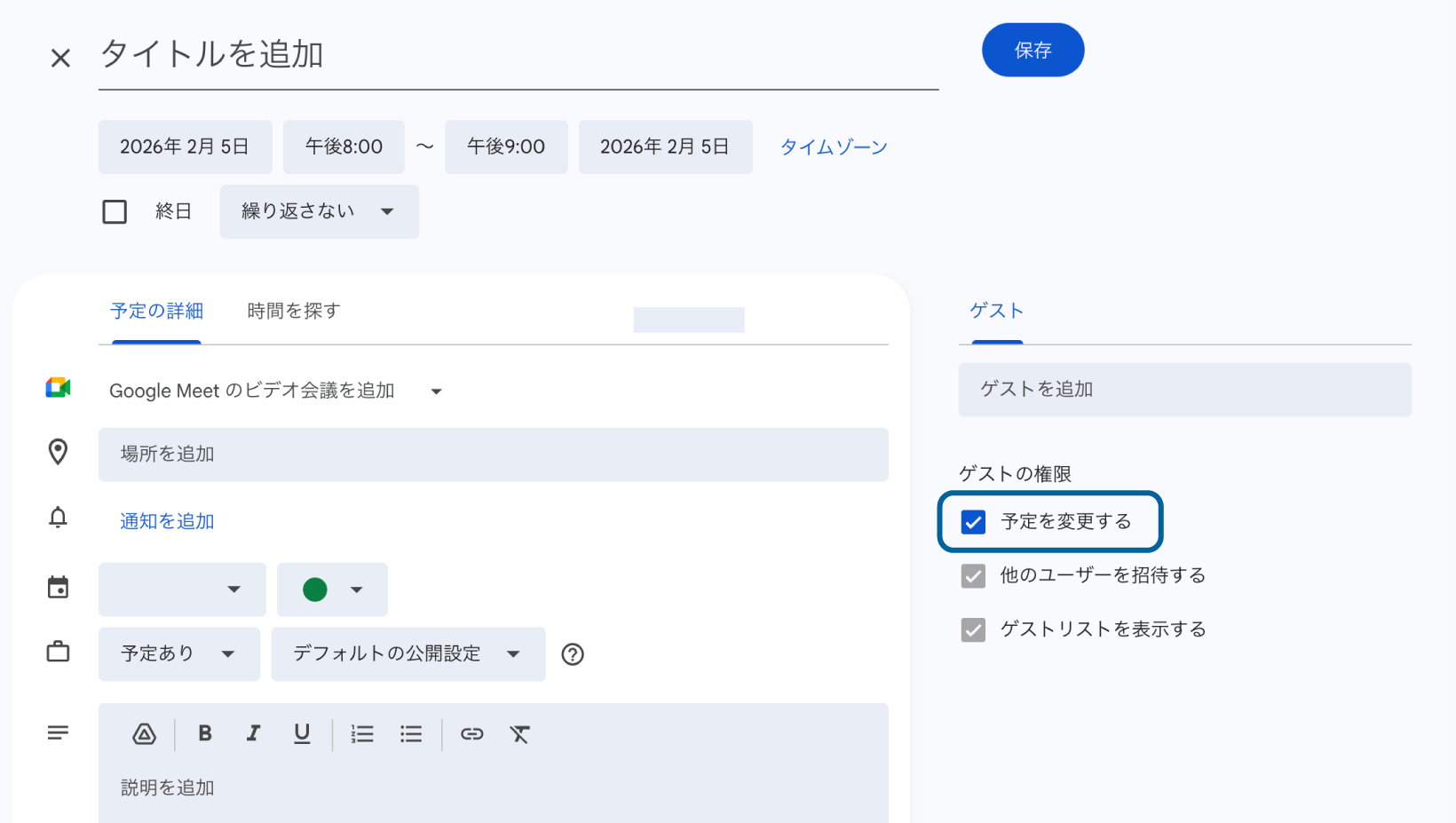Expand the 予定あり availability dropdown
1456x823 pixels.
178,654
